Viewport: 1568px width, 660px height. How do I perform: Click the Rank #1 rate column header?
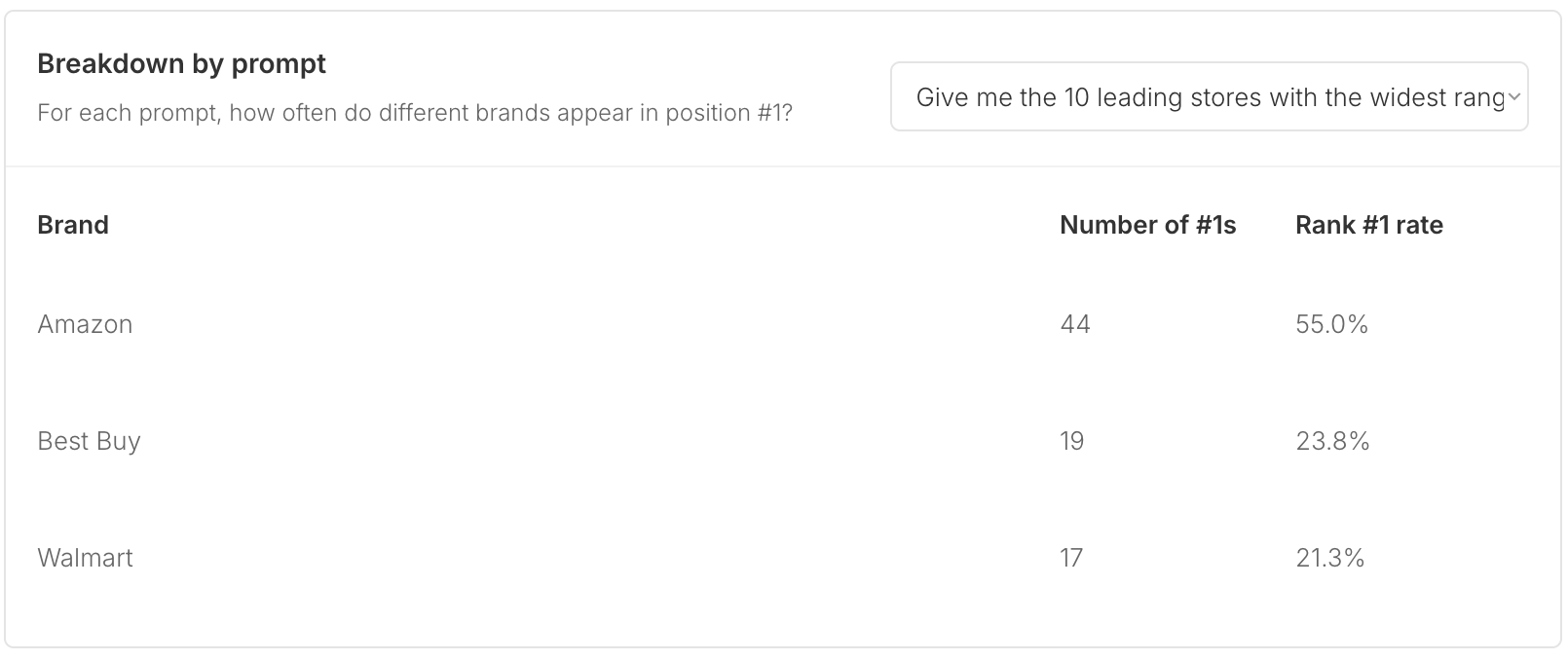point(1368,225)
